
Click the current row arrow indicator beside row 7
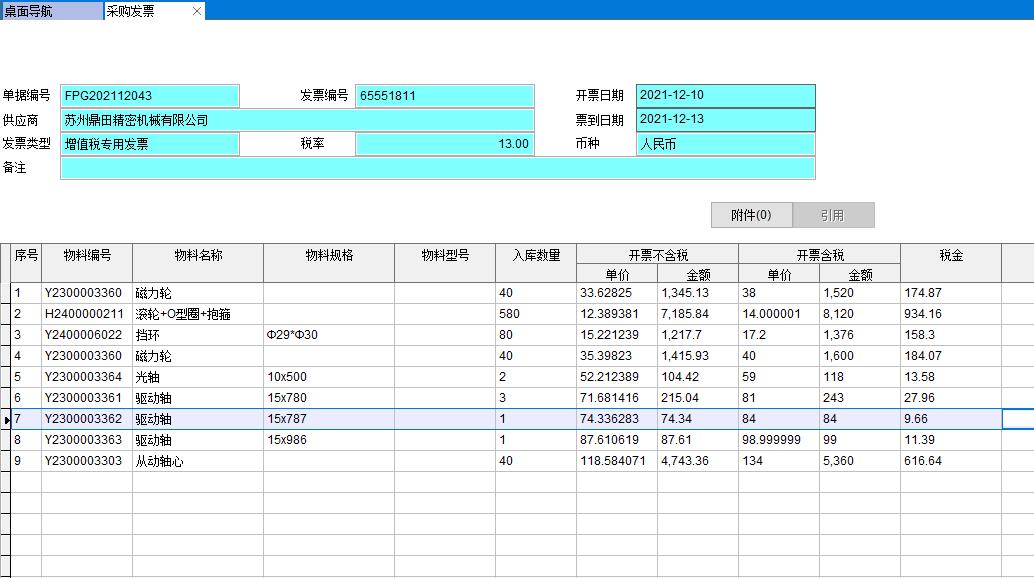6,420
